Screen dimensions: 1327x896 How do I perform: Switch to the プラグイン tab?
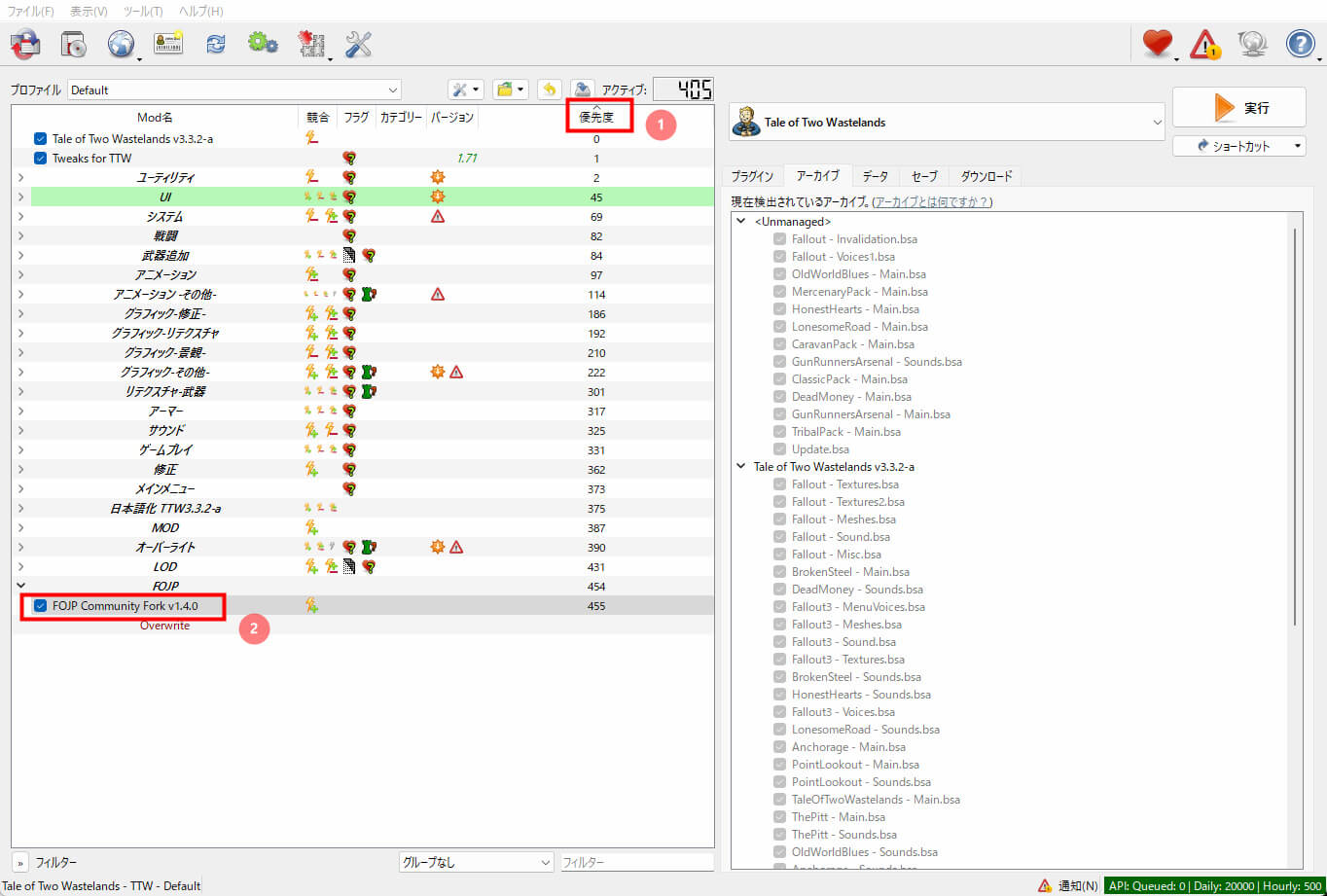coord(752,176)
